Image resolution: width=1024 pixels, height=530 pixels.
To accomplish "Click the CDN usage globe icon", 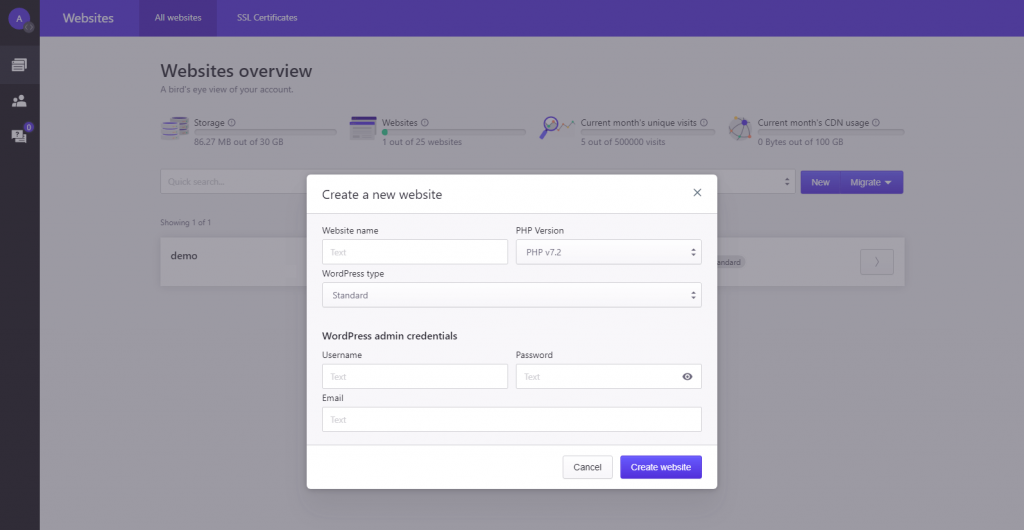I will coord(740,129).
